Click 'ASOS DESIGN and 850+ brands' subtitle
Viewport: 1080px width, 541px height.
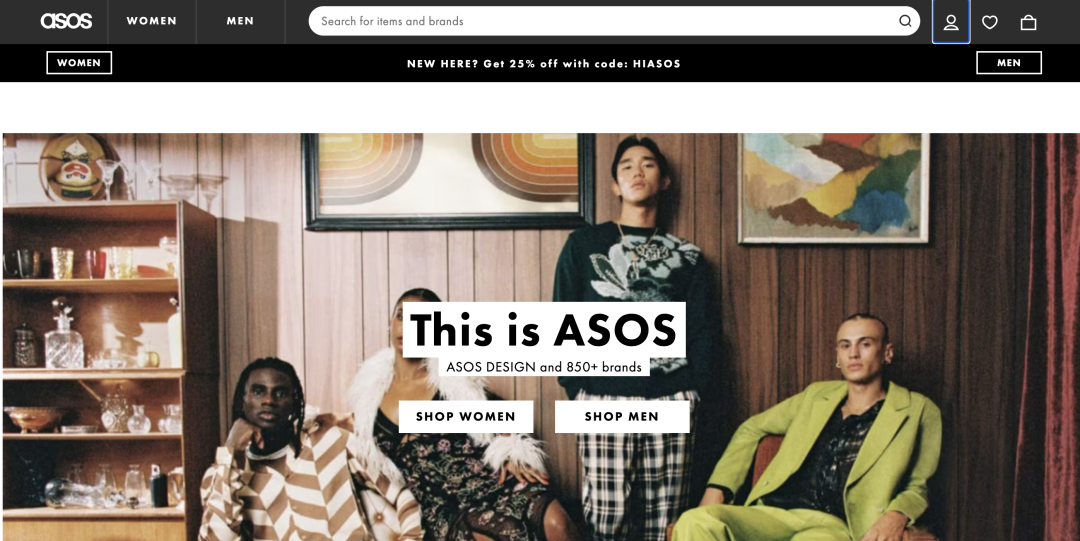[x=544, y=367]
